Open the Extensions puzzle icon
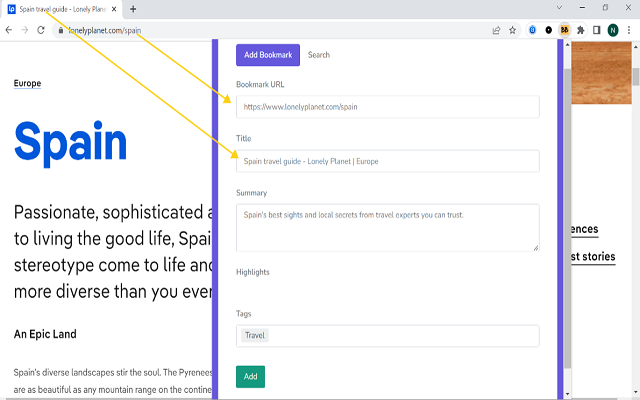Viewport: 640px width, 400px height. [580, 30]
